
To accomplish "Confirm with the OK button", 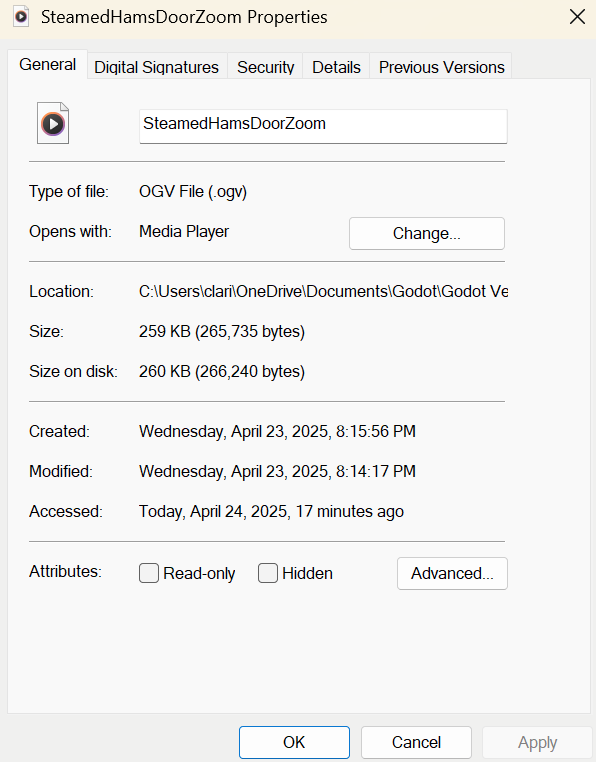I will click(x=294, y=742).
